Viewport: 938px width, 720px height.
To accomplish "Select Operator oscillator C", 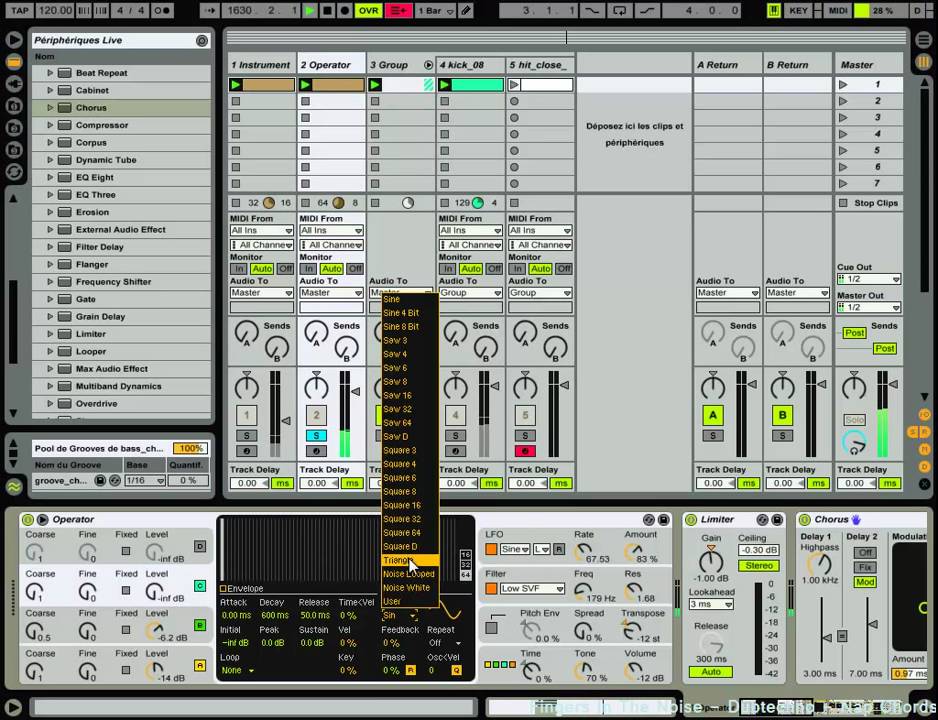I will (x=200, y=586).
